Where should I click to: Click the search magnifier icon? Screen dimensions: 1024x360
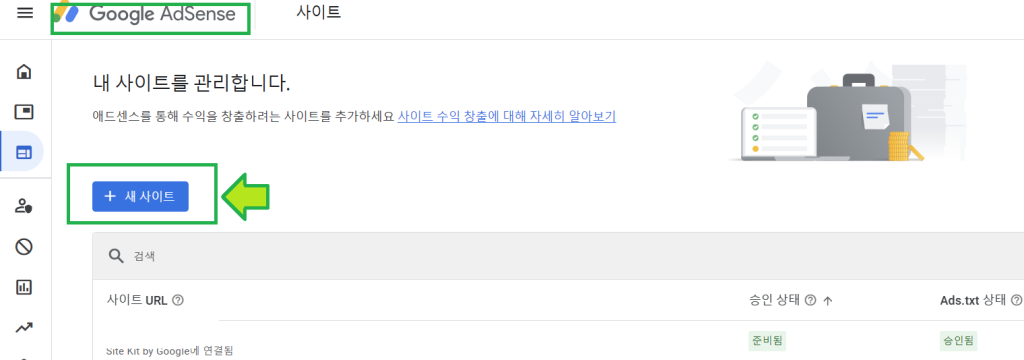[116, 256]
